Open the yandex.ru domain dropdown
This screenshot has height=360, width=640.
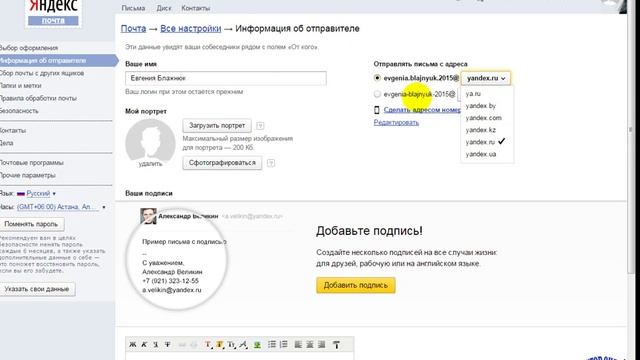pyautogui.click(x=485, y=78)
